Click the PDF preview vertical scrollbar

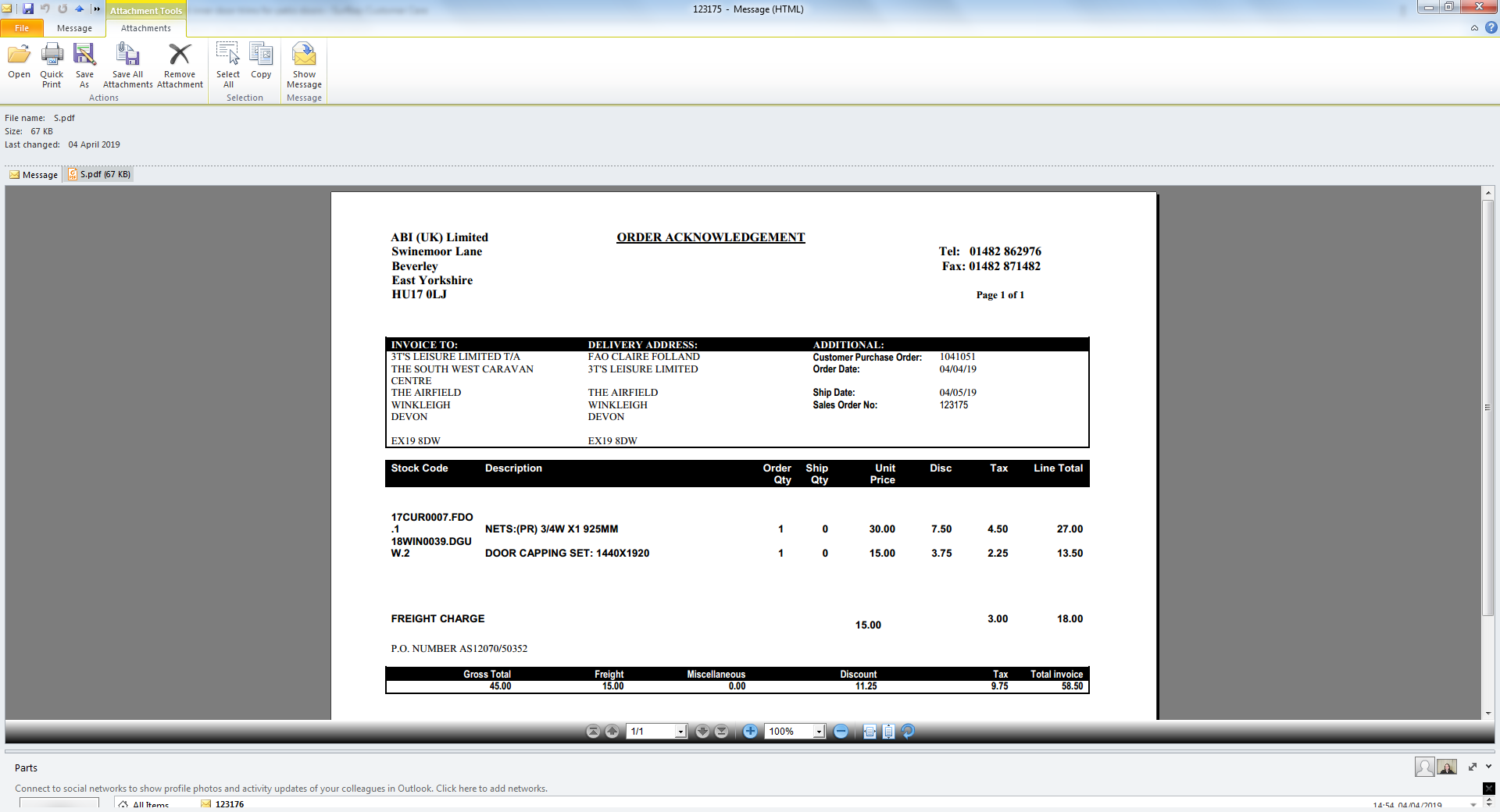[x=1488, y=406]
